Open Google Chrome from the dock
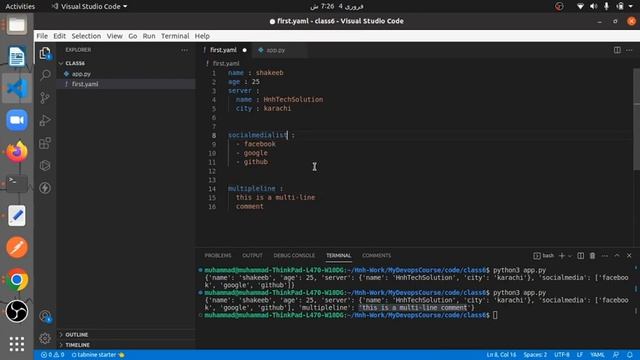Viewport: 640px width, 360px height. coord(17,280)
